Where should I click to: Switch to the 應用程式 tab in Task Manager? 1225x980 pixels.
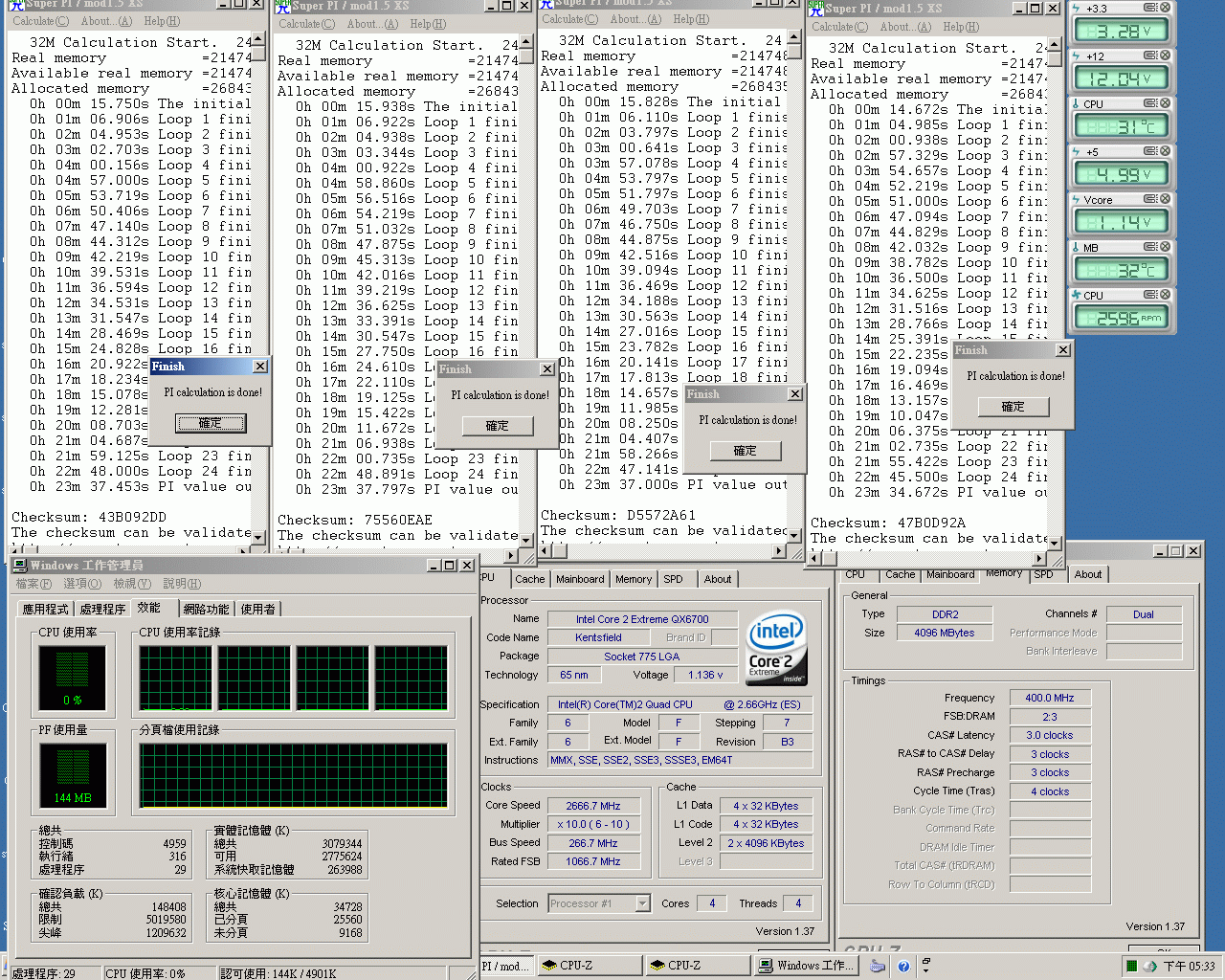click(45, 609)
